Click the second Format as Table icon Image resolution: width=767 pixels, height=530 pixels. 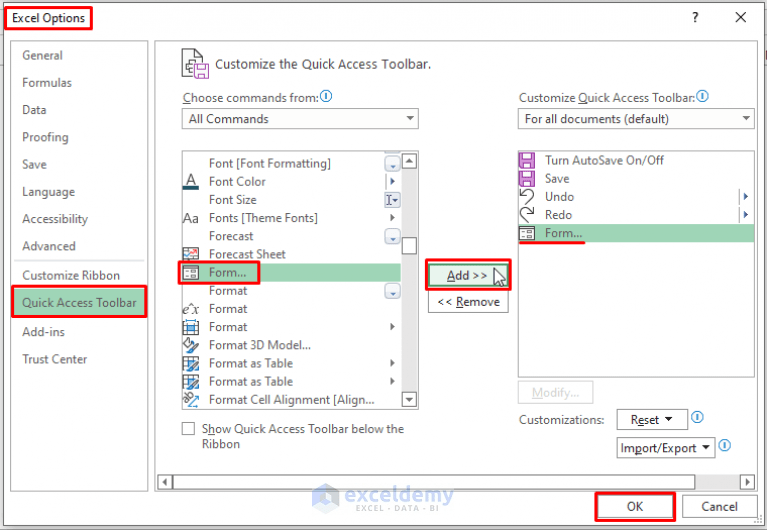191,382
